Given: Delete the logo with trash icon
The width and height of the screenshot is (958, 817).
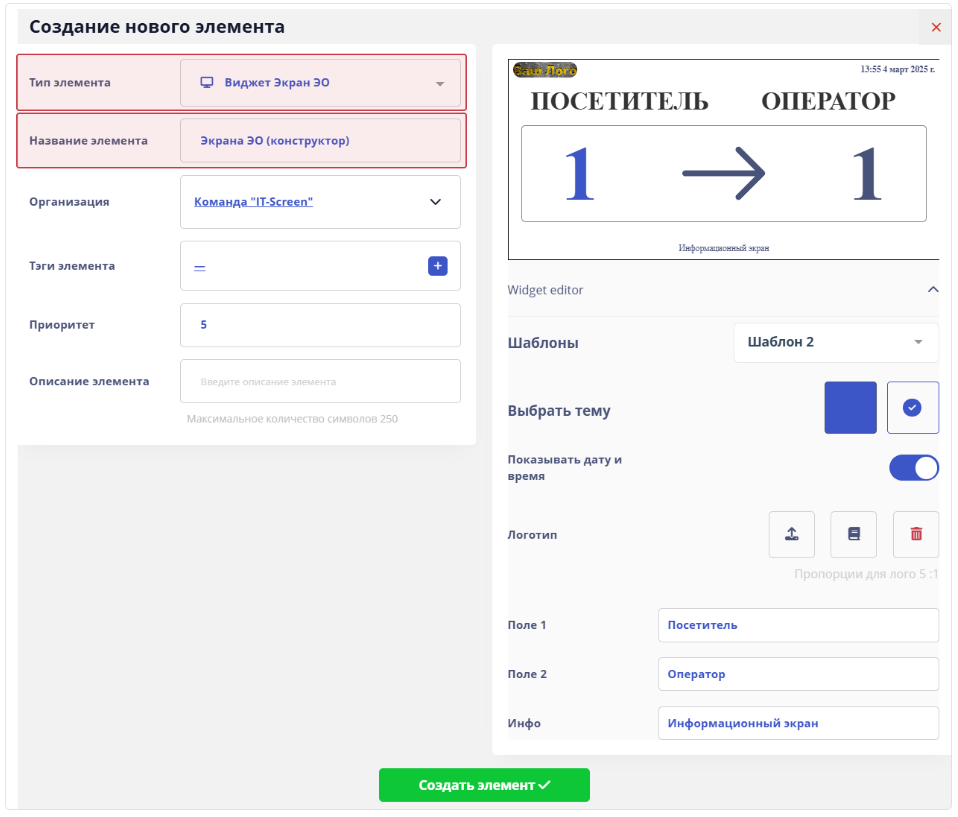Looking at the screenshot, I should coord(915,534).
